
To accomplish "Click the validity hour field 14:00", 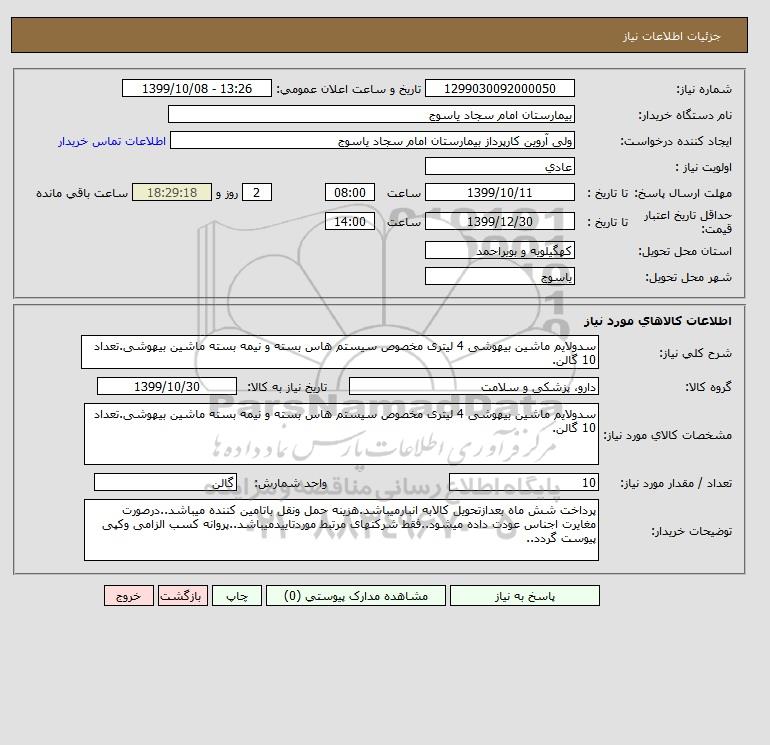I will pyautogui.click(x=350, y=221).
